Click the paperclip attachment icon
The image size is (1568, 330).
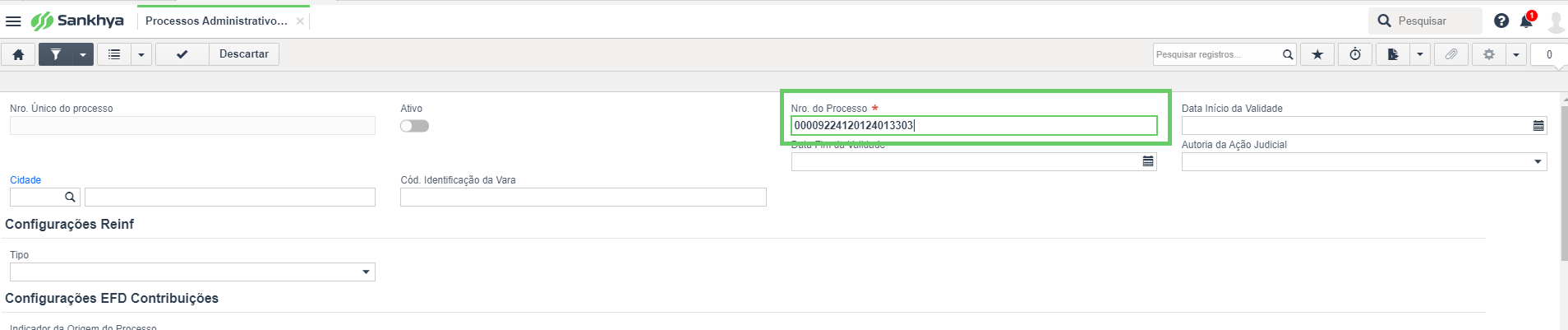point(1451,54)
